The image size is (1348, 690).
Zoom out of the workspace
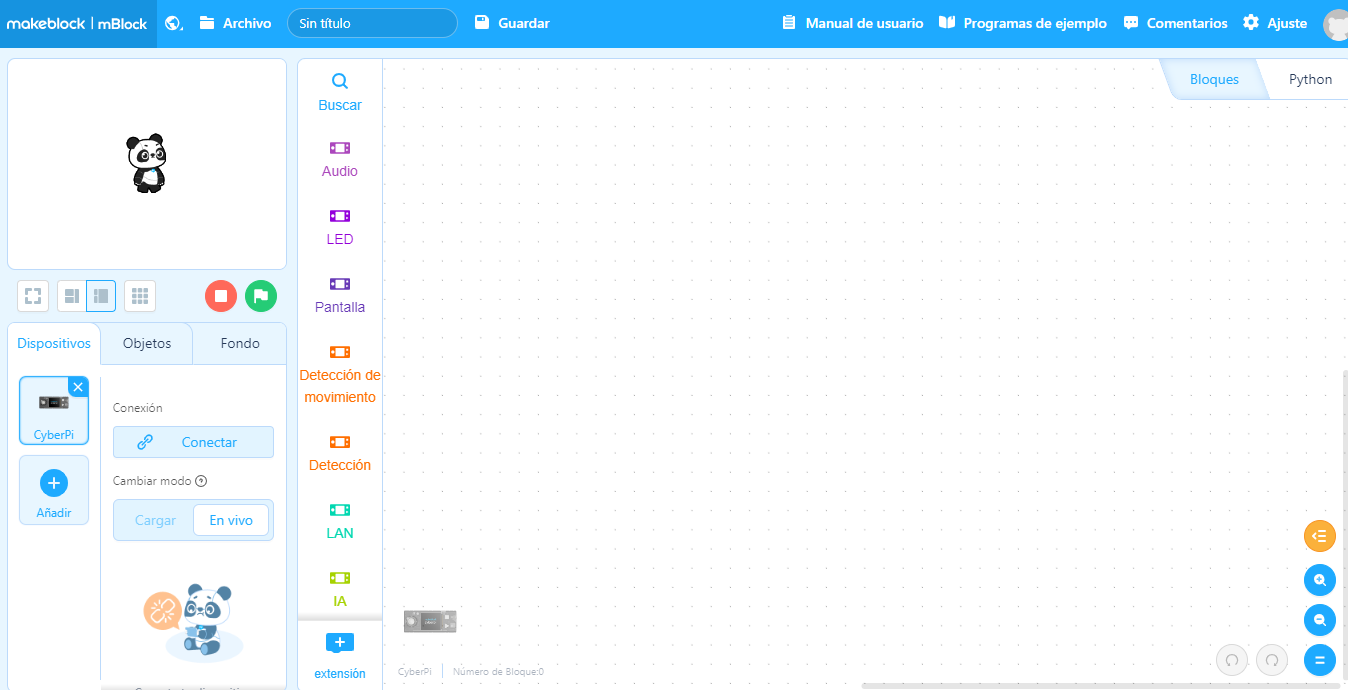[1320, 620]
